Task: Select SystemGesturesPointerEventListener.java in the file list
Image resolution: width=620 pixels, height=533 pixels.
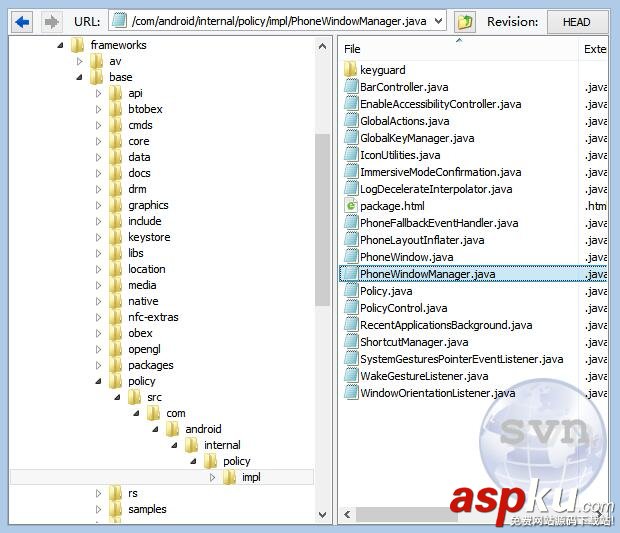Action: (x=461, y=359)
